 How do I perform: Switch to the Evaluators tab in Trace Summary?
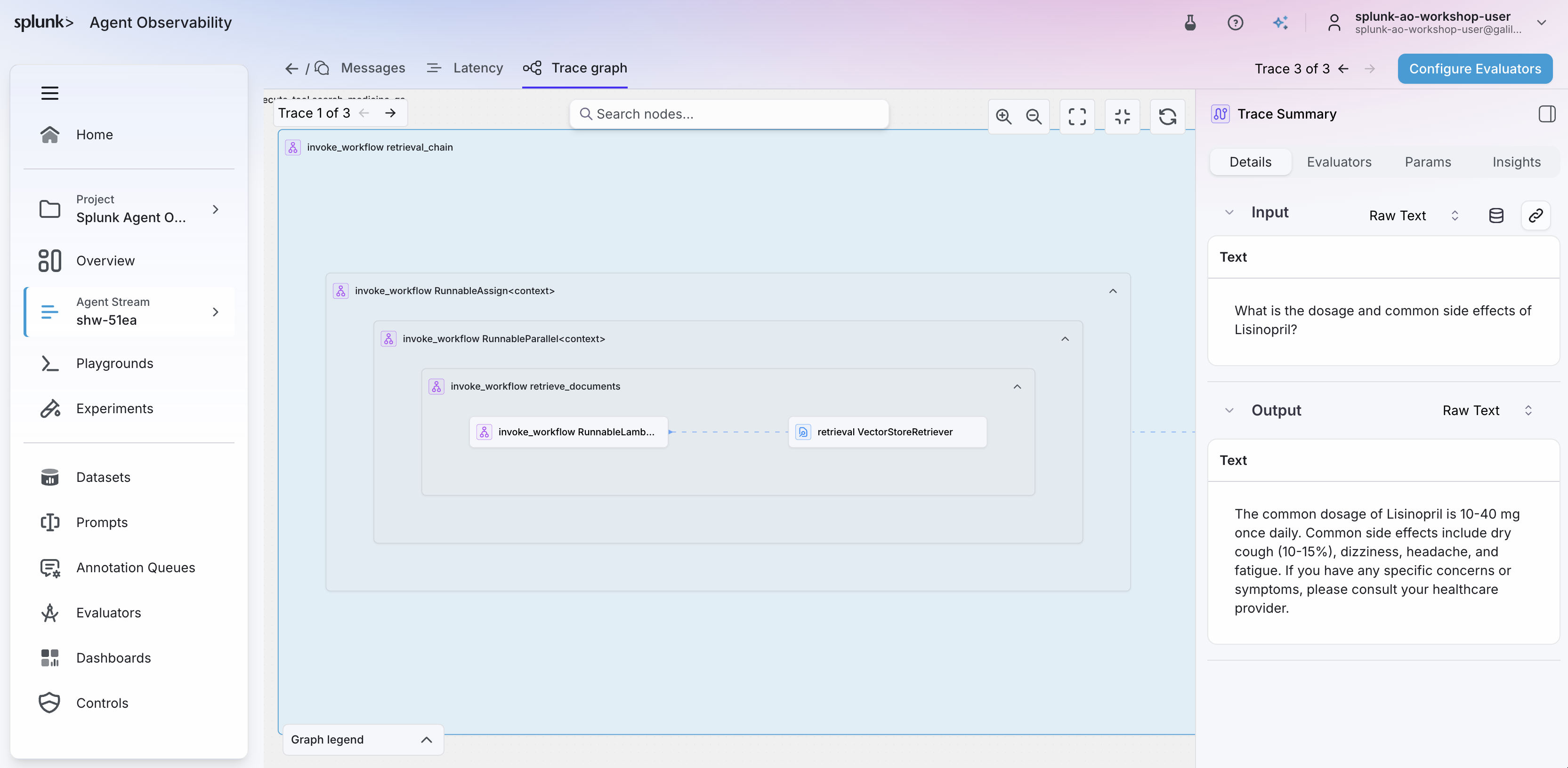(x=1339, y=162)
